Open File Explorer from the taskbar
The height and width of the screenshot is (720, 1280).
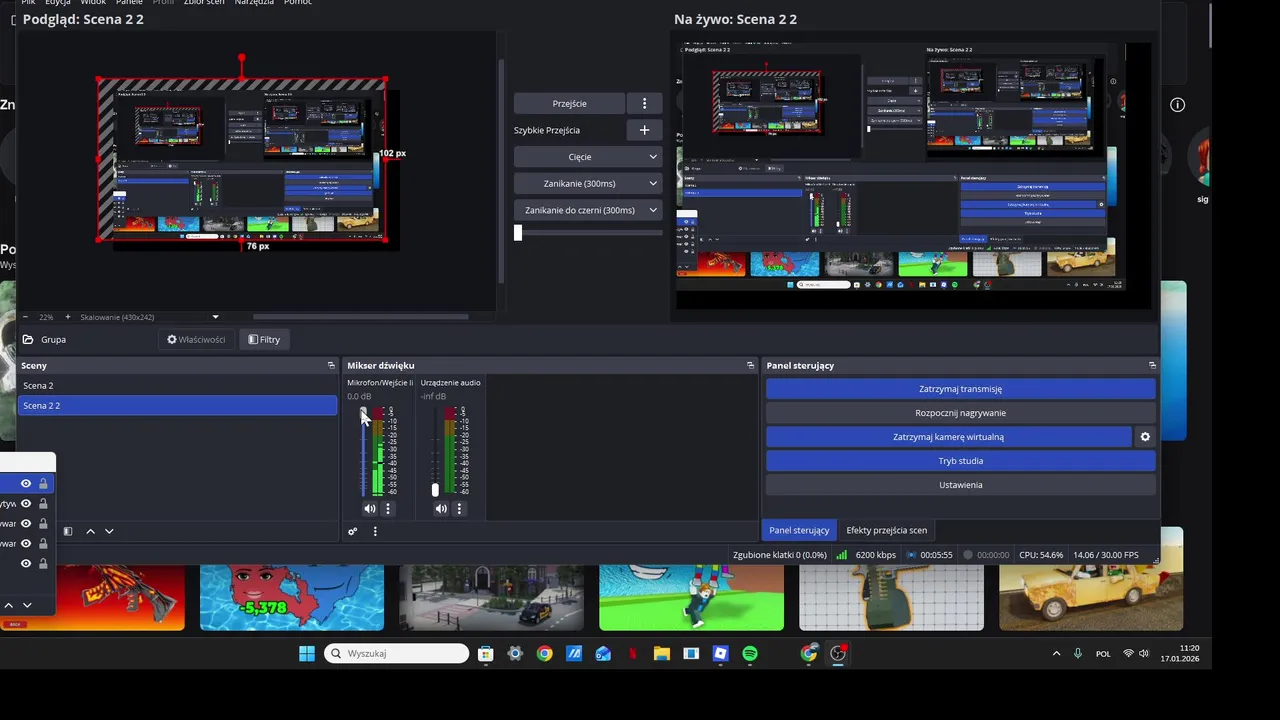click(661, 654)
